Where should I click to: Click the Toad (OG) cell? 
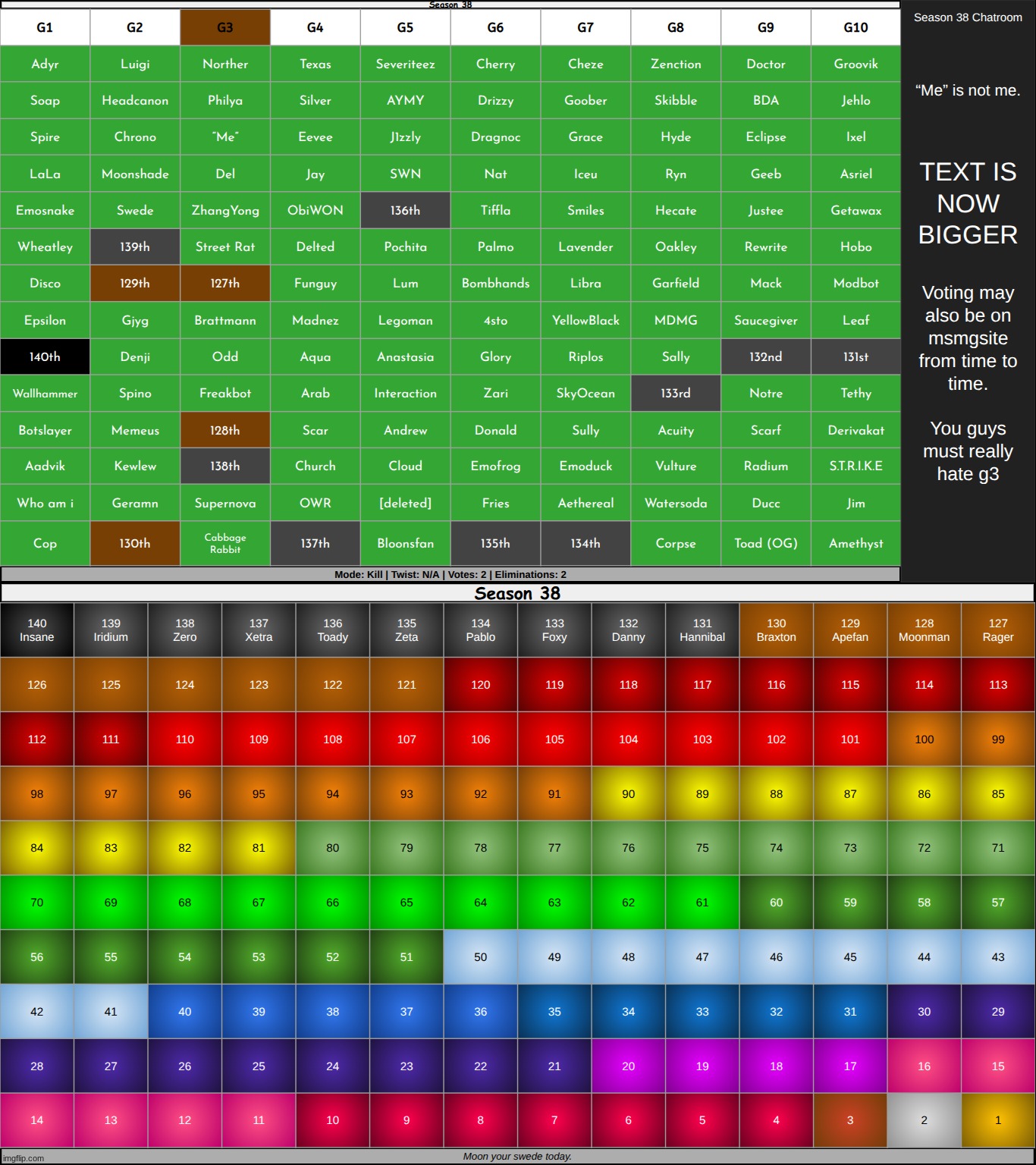[x=765, y=543]
